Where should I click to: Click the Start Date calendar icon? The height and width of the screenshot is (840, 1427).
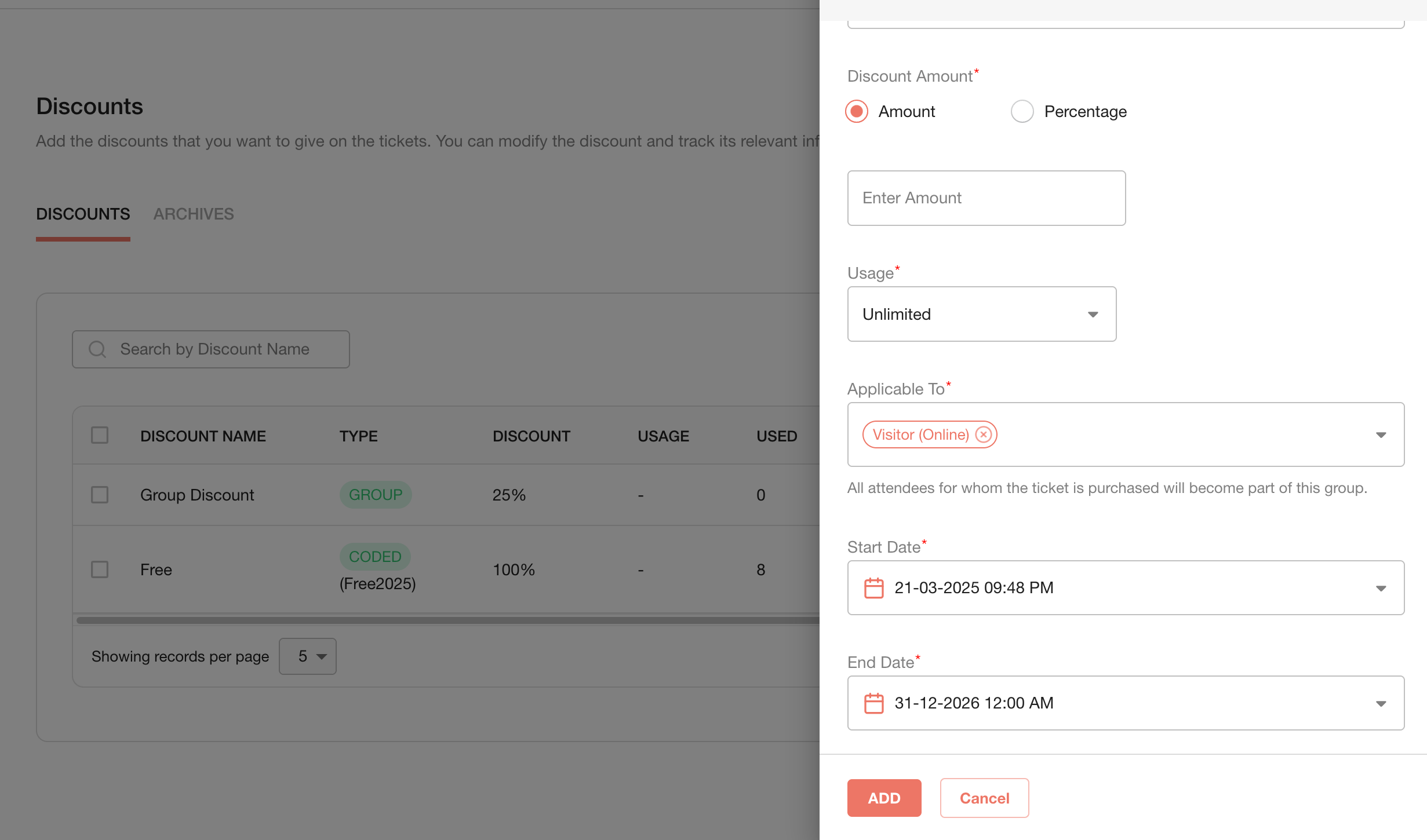(x=873, y=587)
